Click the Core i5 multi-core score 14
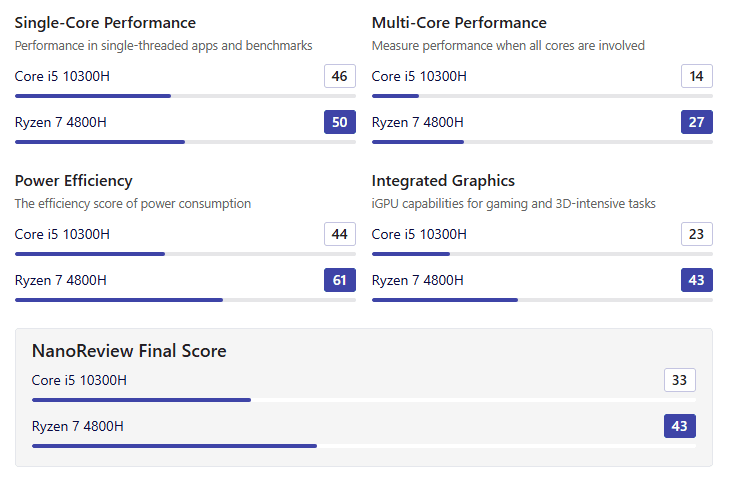This screenshot has width=729, height=478. (x=696, y=76)
